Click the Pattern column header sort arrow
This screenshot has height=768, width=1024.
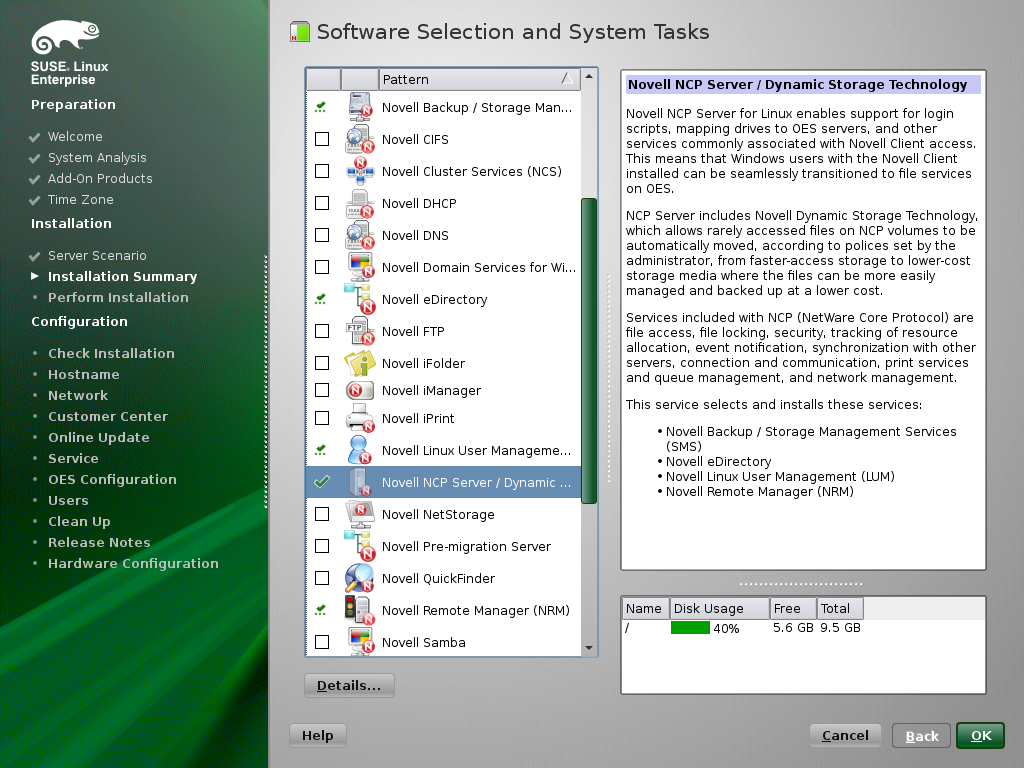point(566,79)
